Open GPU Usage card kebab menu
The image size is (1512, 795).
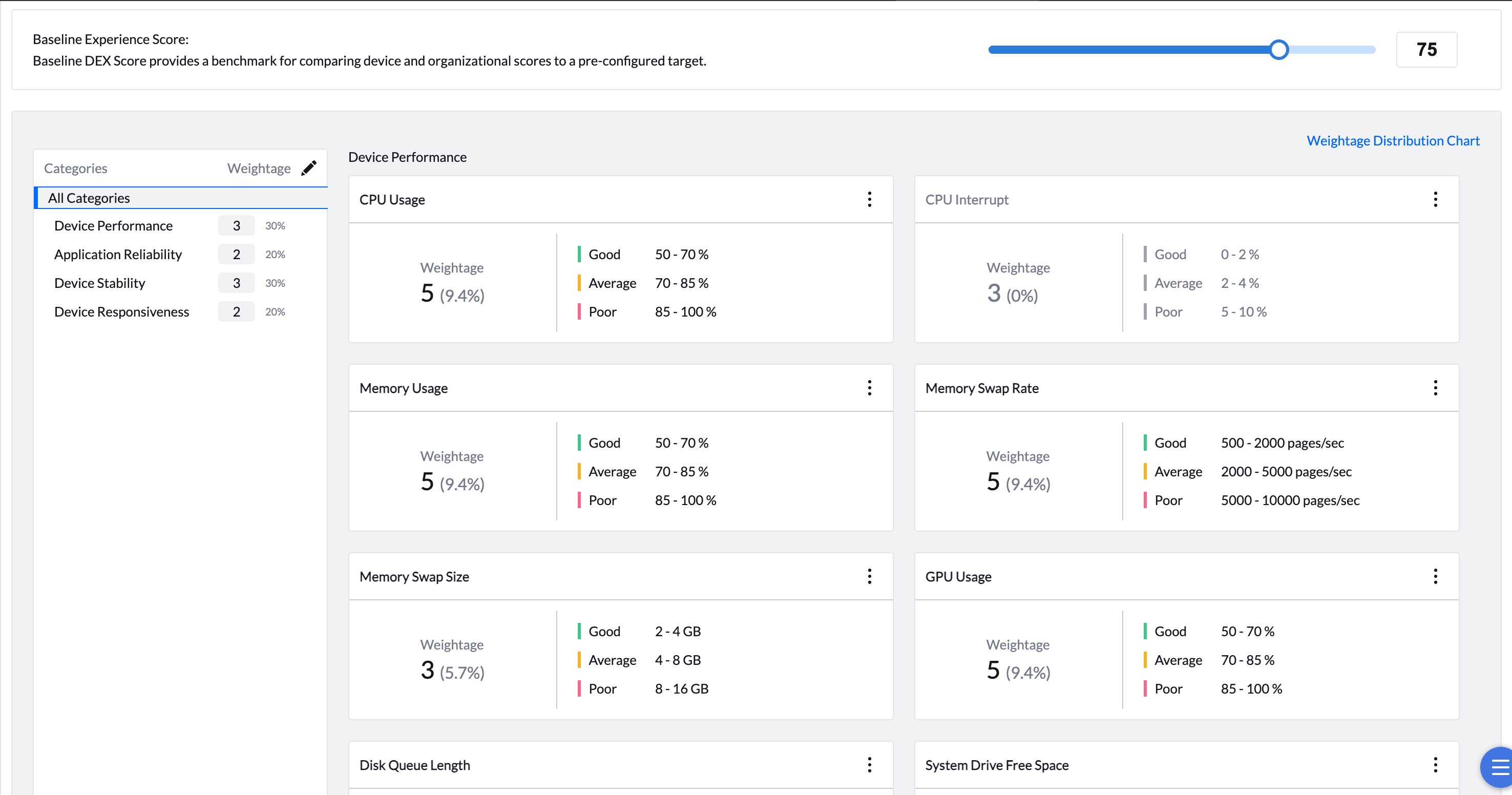[x=1435, y=577]
